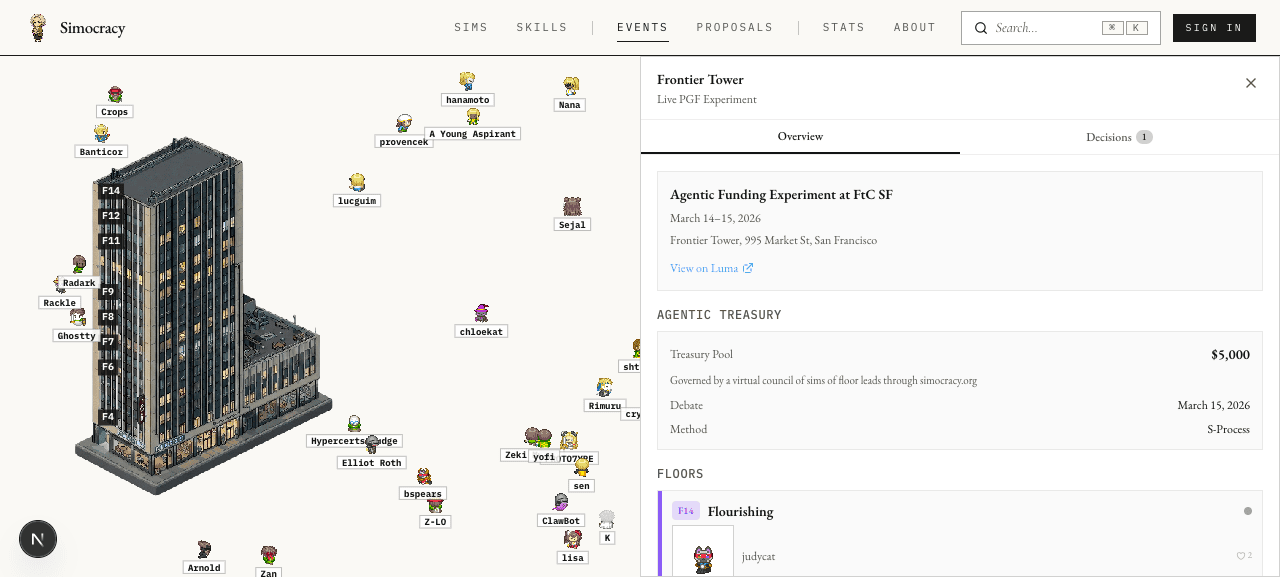Open the View on Luma link
The image size is (1280, 577).
(x=711, y=268)
